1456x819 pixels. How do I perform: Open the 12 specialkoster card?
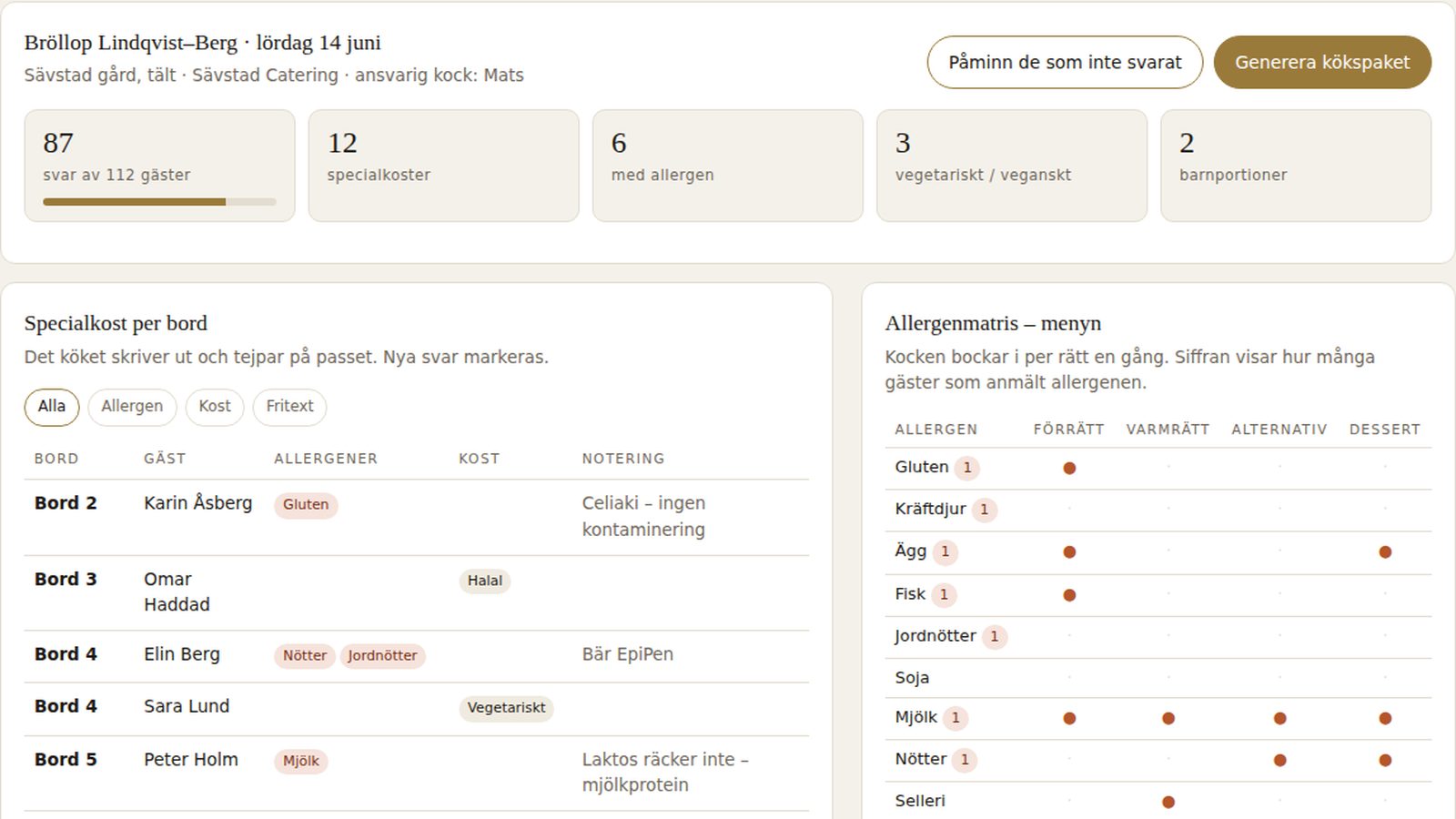click(x=443, y=166)
